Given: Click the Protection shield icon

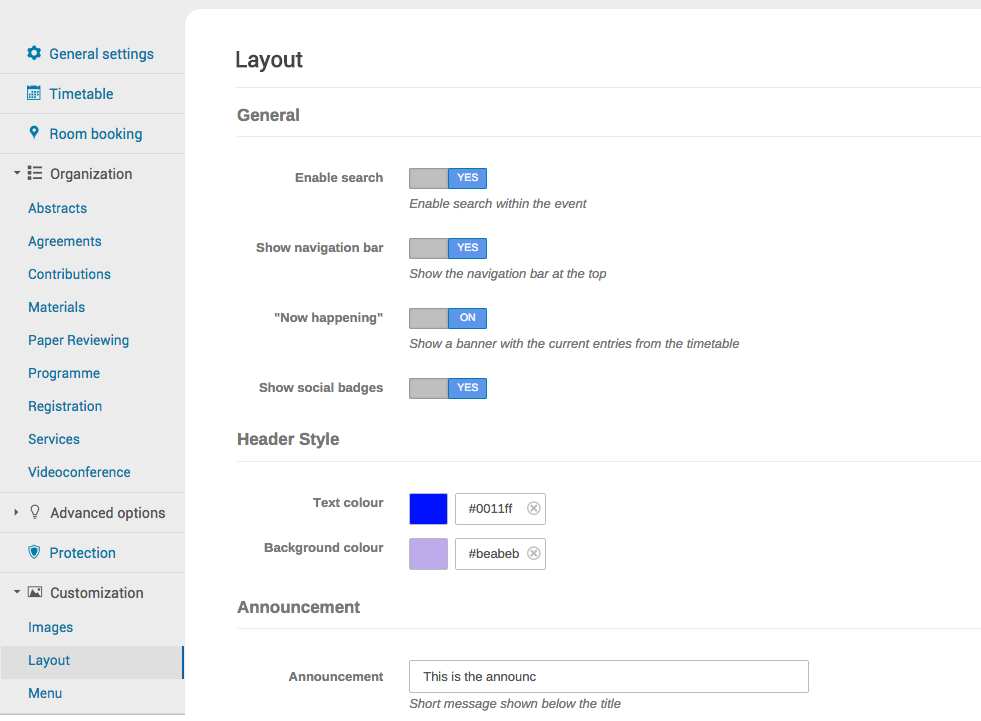Looking at the screenshot, I should pos(34,552).
